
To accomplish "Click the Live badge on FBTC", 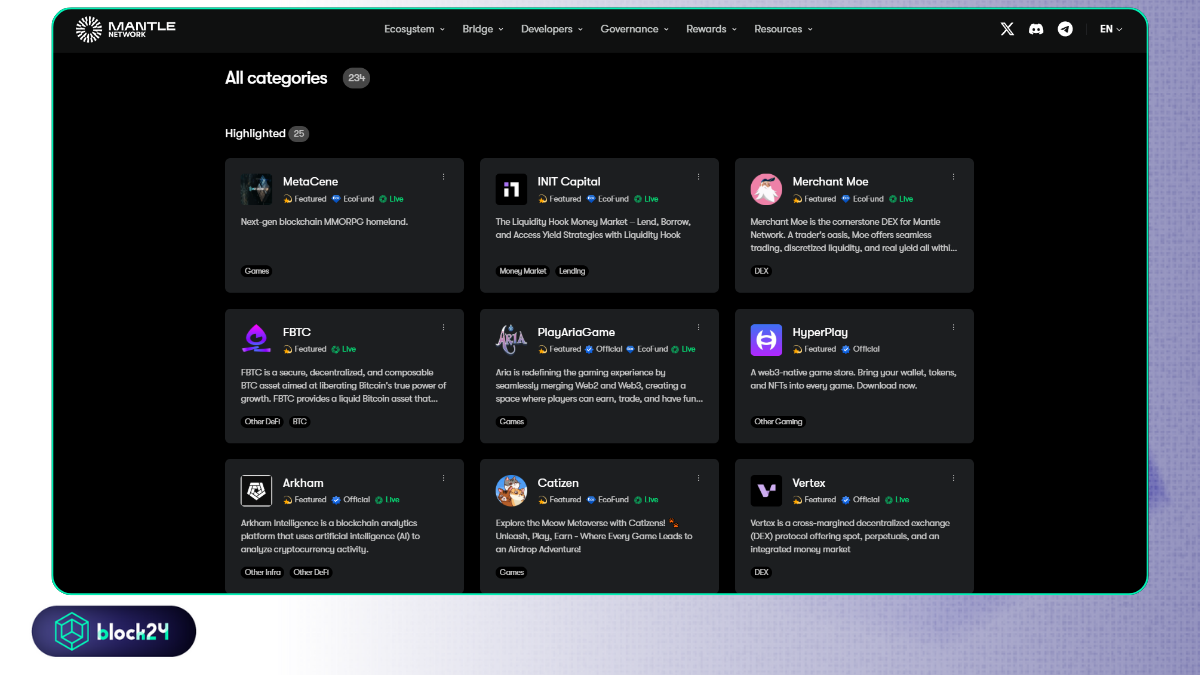I will [344, 349].
